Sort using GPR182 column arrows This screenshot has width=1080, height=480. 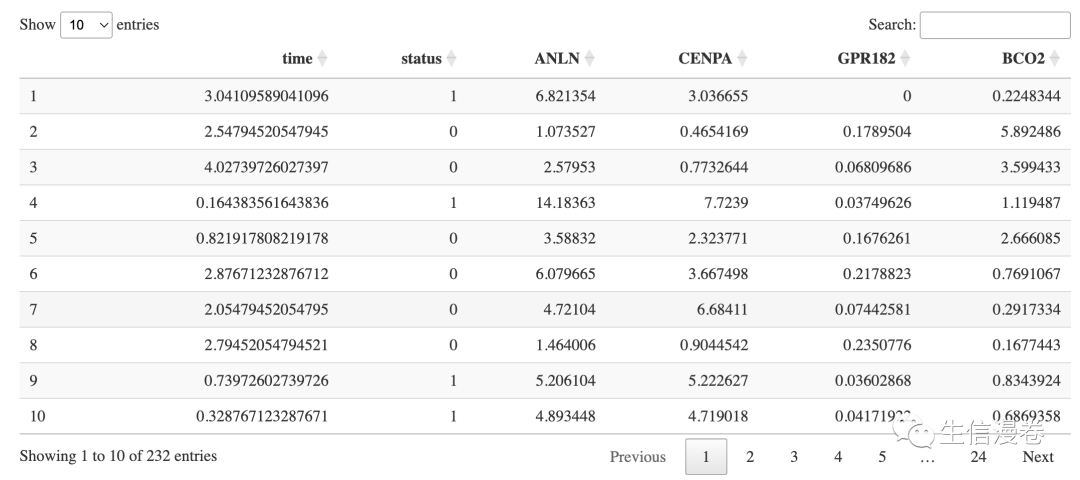tap(905, 59)
